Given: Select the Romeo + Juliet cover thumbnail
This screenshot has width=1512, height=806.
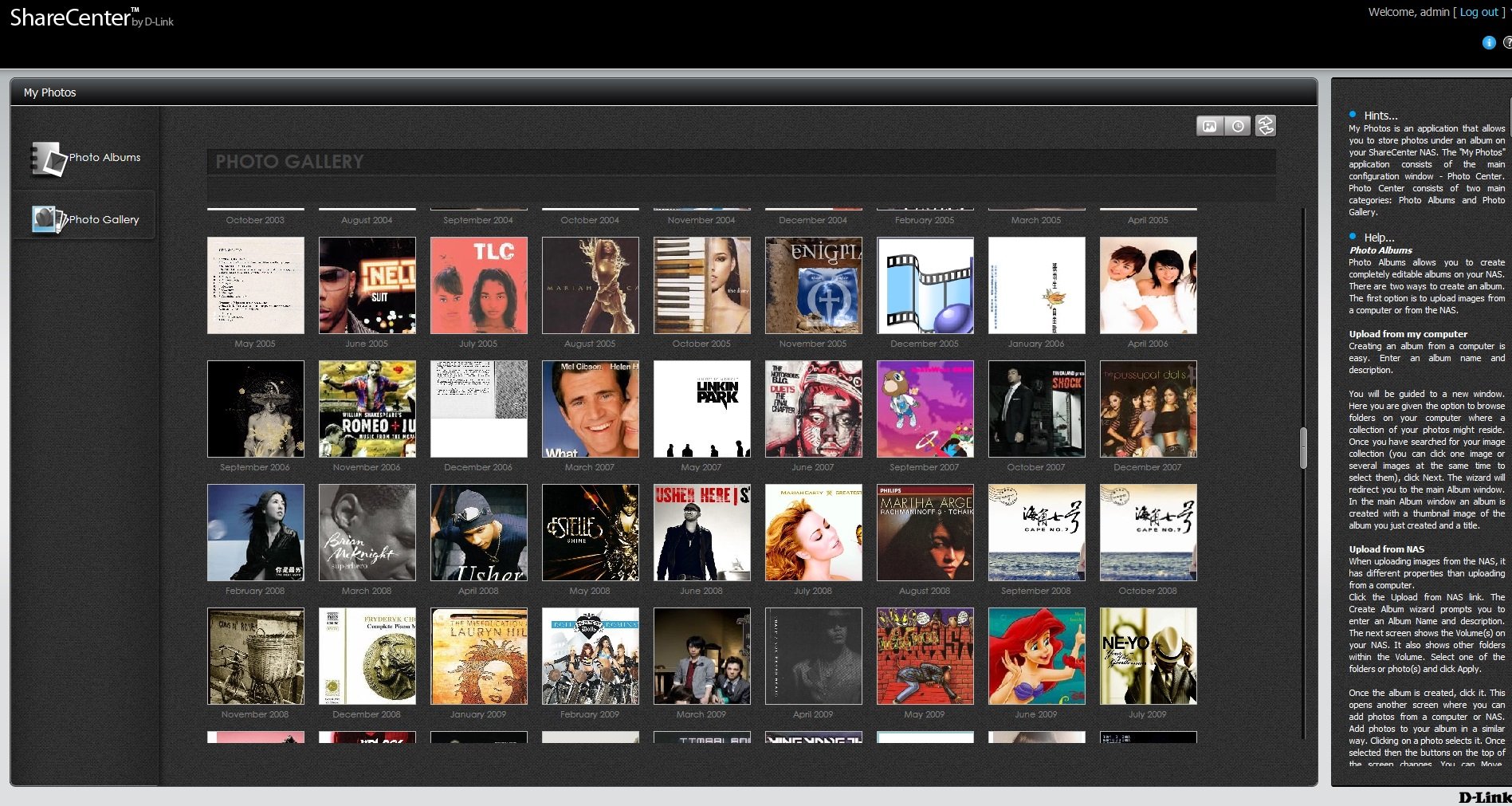Looking at the screenshot, I should [x=367, y=409].
